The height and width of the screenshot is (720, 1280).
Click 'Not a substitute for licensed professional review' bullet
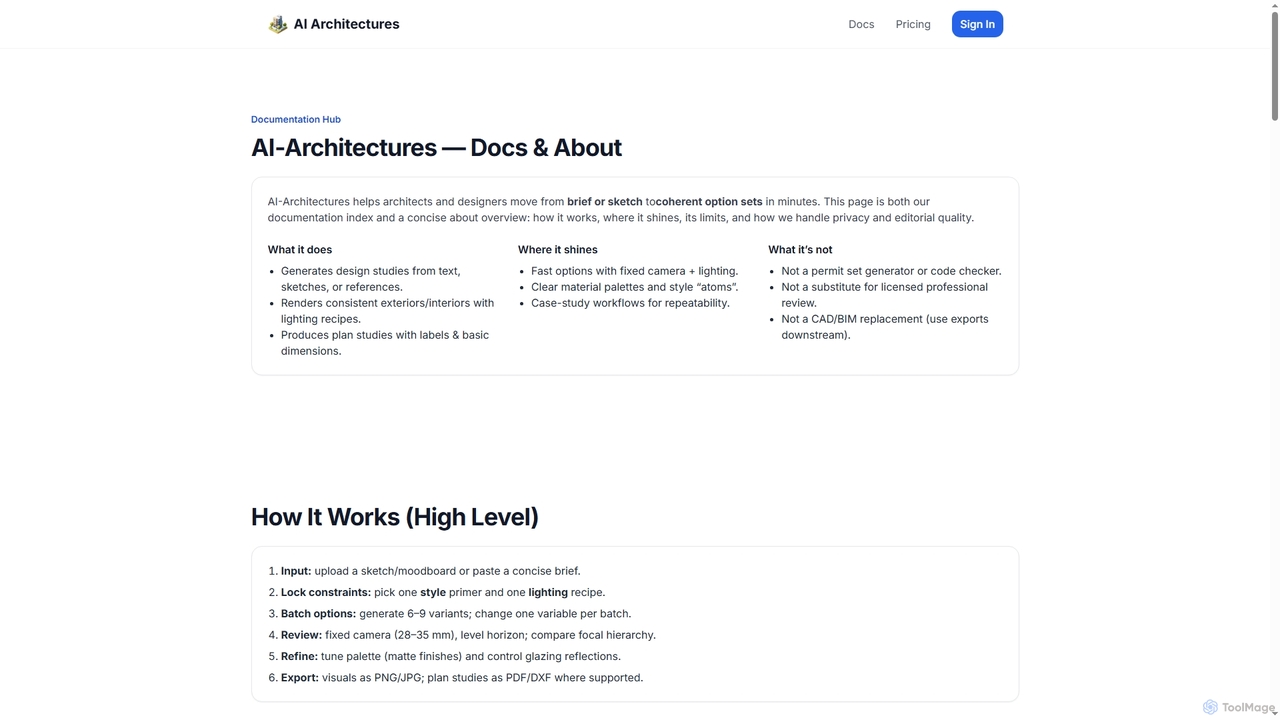point(885,295)
